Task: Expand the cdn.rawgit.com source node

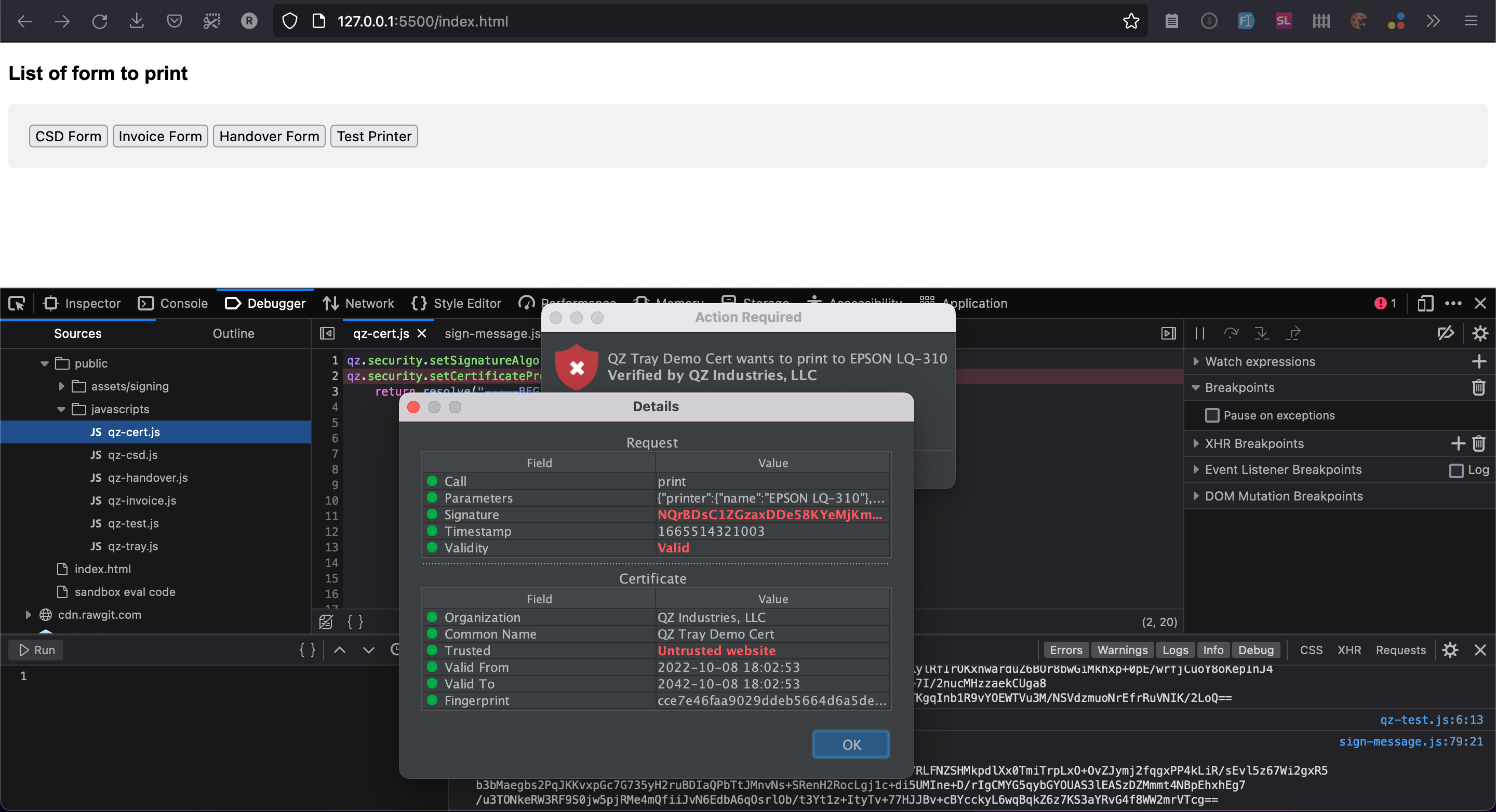Action: (x=28, y=615)
